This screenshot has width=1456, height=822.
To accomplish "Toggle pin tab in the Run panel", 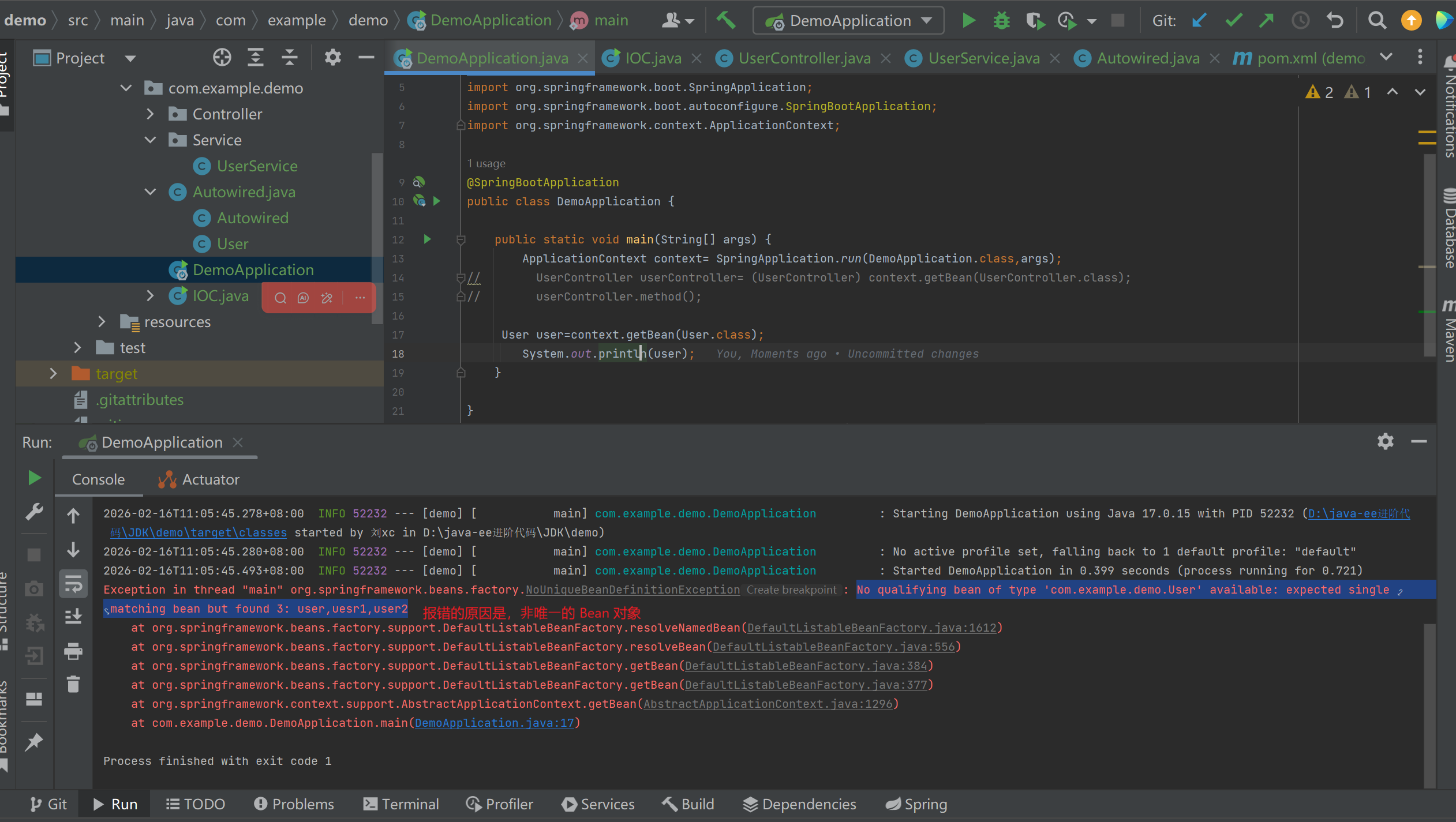I will (x=34, y=742).
